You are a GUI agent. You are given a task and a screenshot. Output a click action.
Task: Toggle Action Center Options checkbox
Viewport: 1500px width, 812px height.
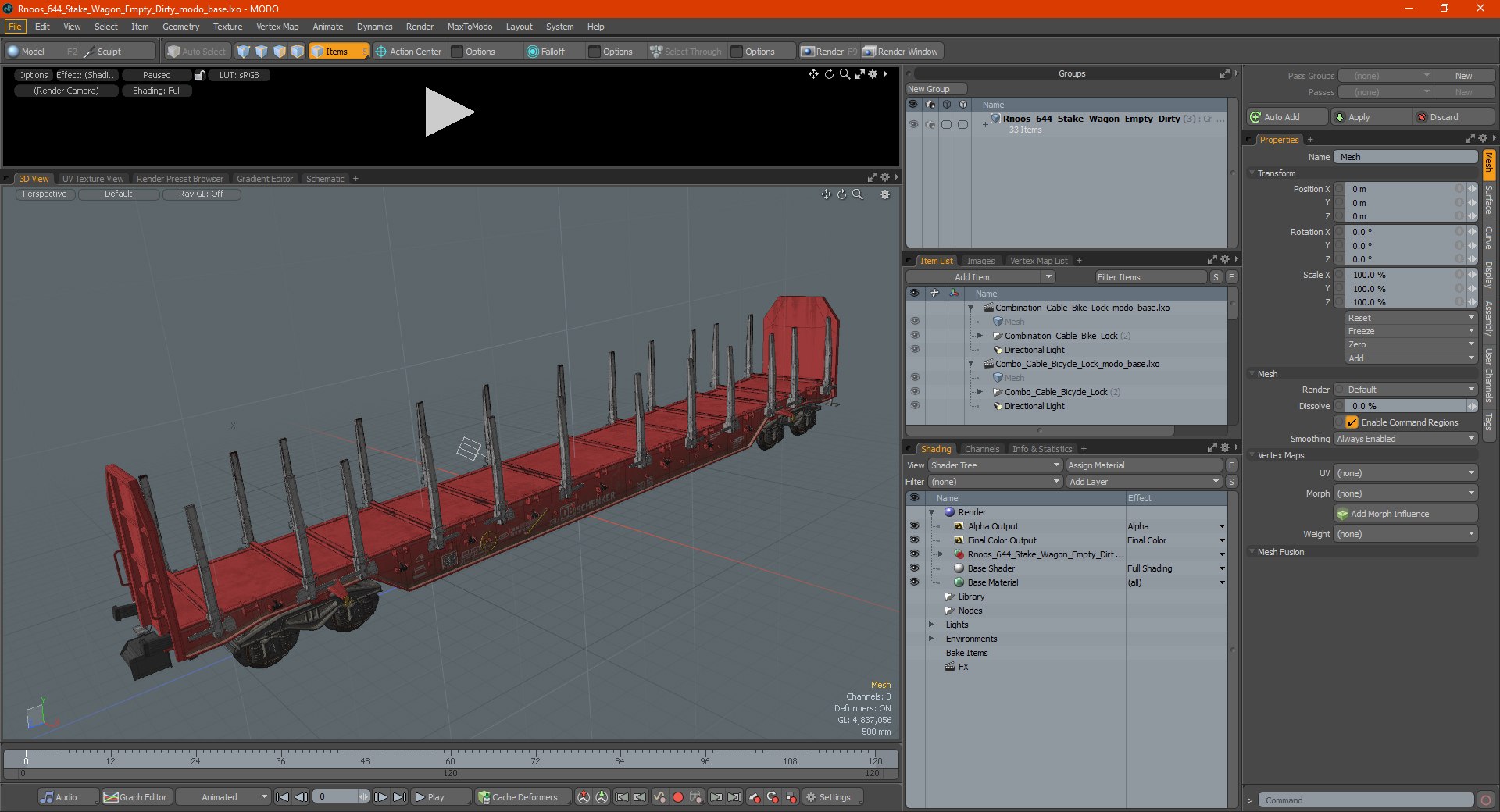pyautogui.click(x=458, y=52)
